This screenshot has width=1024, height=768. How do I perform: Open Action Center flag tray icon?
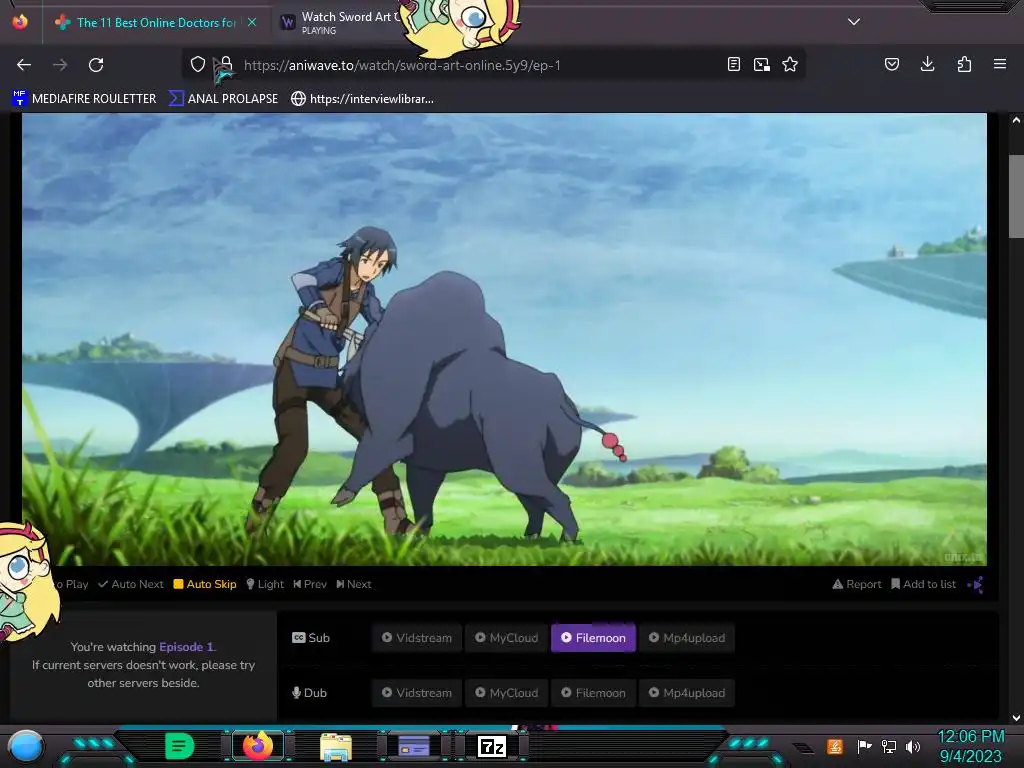[x=864, y=746]
